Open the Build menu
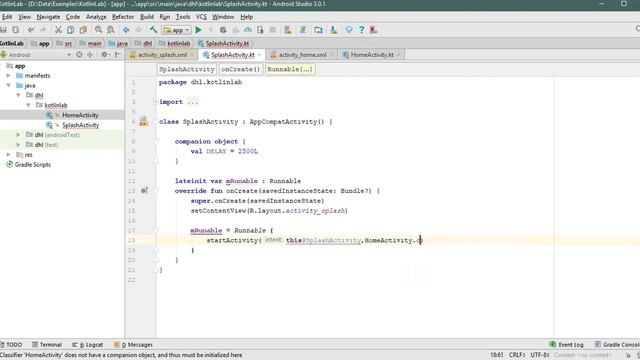Screen dimensions: 640x360 pyautogui.click(x=147, y=17)
